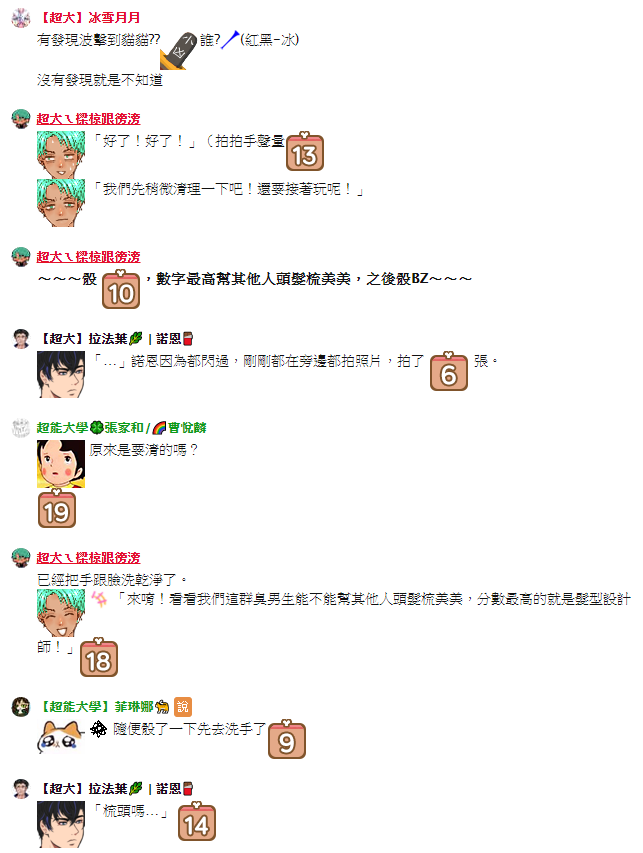Click the dice icon showing 13
The height and width of the screenshot is (853, 643).
(x=305, y=152)
